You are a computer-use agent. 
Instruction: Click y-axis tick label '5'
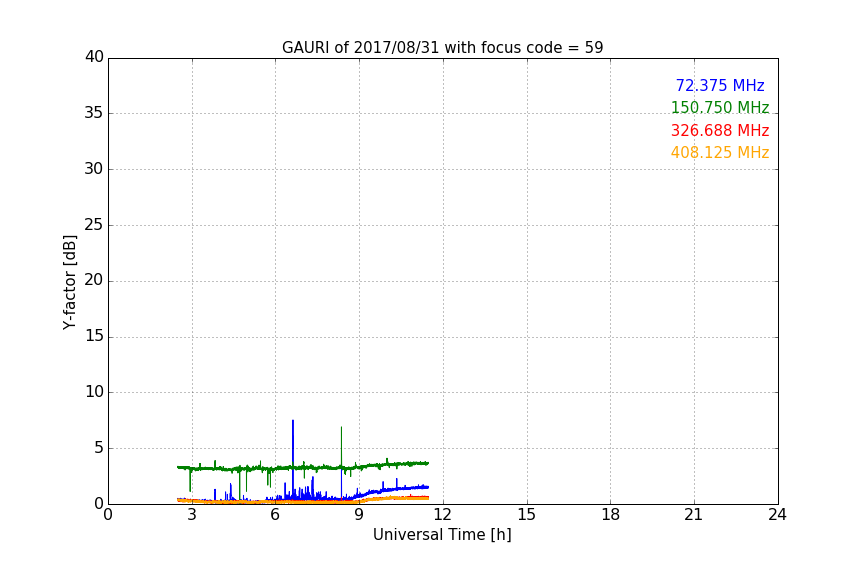coord(99,448)
